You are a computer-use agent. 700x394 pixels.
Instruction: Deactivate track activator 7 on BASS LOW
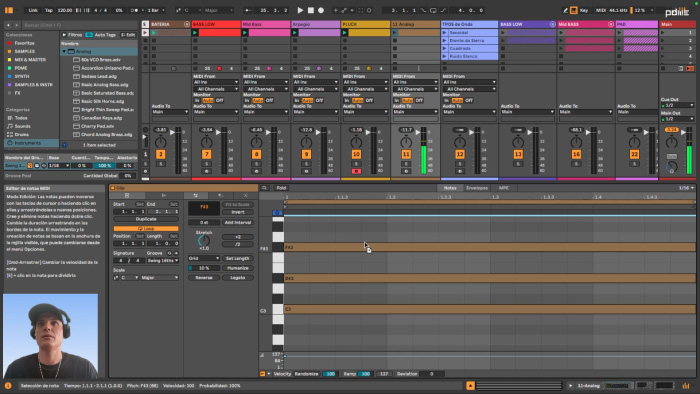tap(206, 154)
